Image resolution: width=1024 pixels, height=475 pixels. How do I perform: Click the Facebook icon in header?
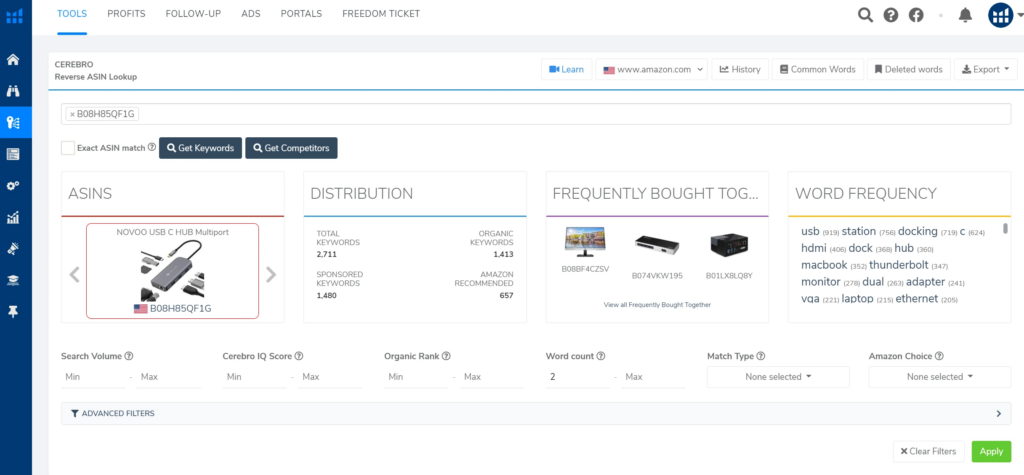click(x=916, y=15)
